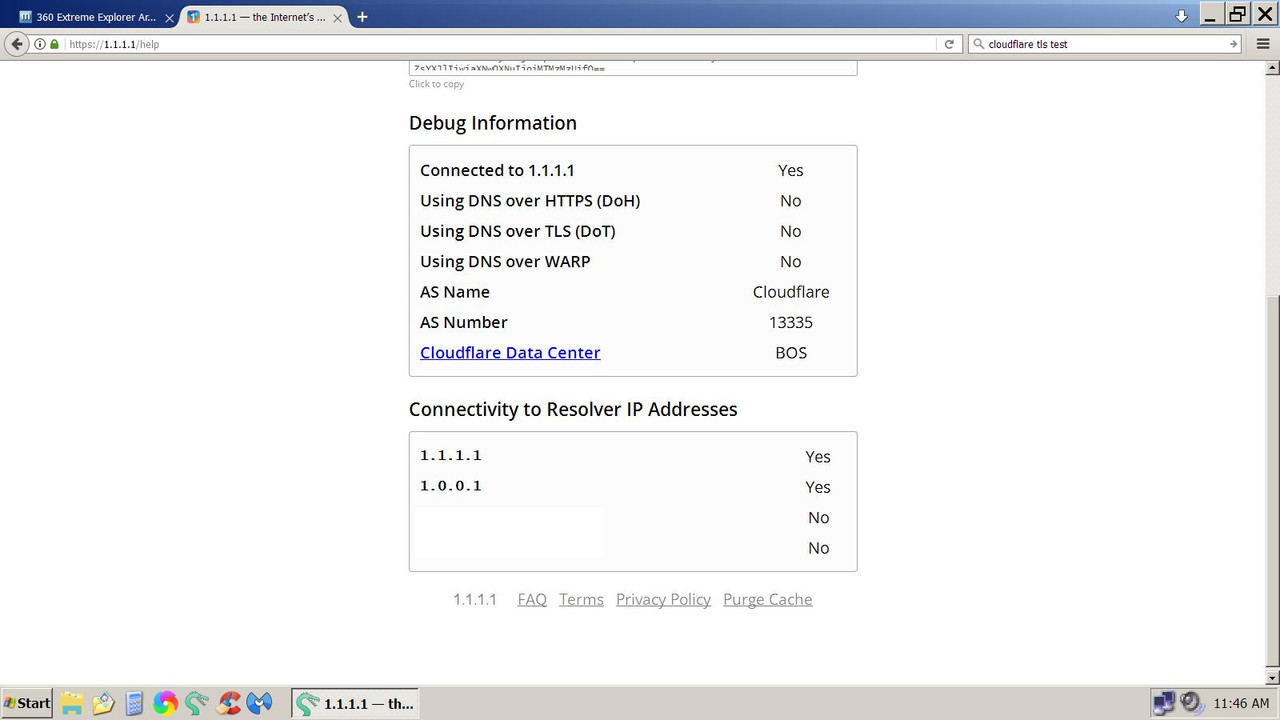Open the pictures folder taskbar icon
This screenshot has width=1280, height=720.
(103, 703)
